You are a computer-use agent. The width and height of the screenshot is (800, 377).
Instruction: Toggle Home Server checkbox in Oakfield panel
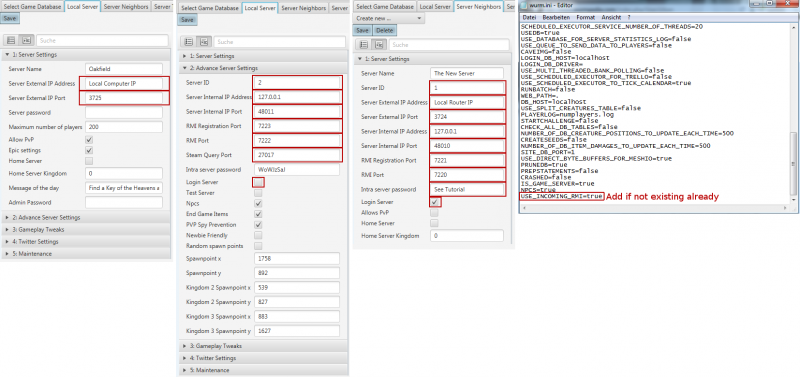coord(89,161)
